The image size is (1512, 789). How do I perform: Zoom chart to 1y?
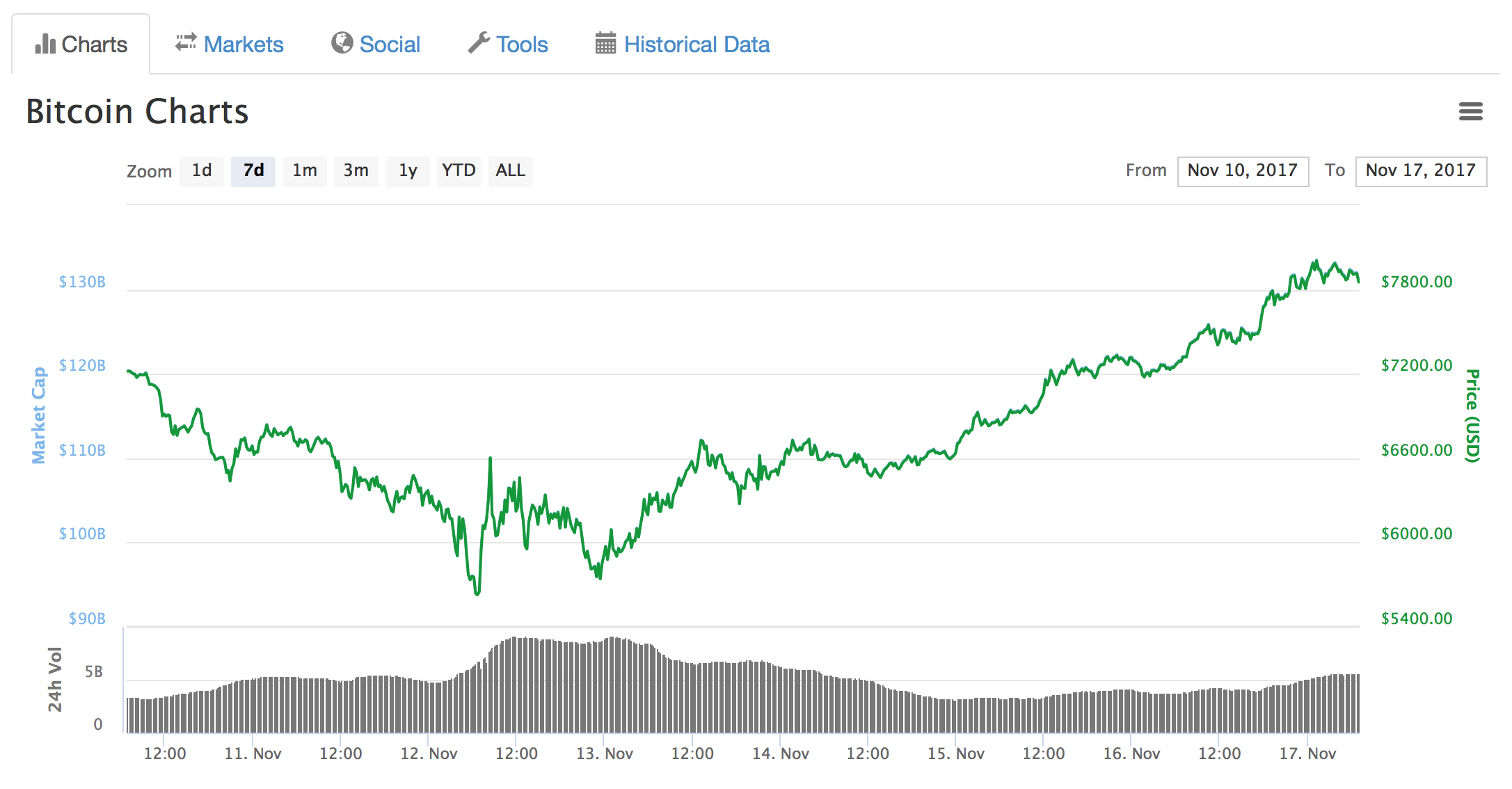click(x=408, y=171)
